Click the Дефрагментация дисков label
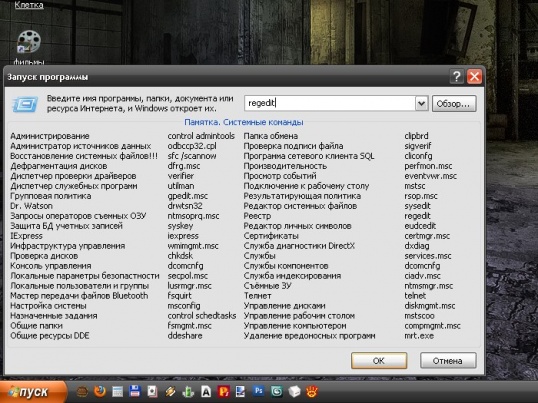The image size is (538, 403). [x=59, y=166]
